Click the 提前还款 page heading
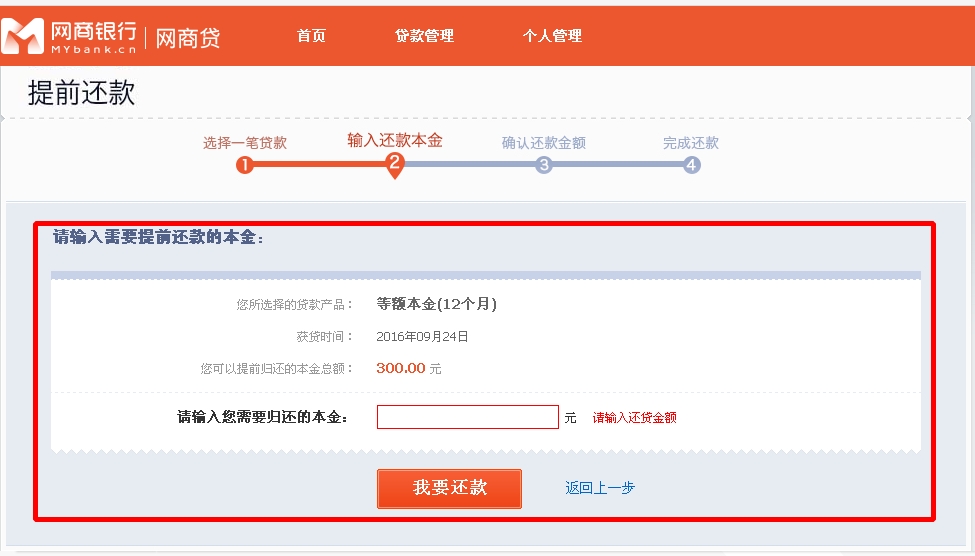This screenshot has width=975, height=556. (x=81, y=94)
